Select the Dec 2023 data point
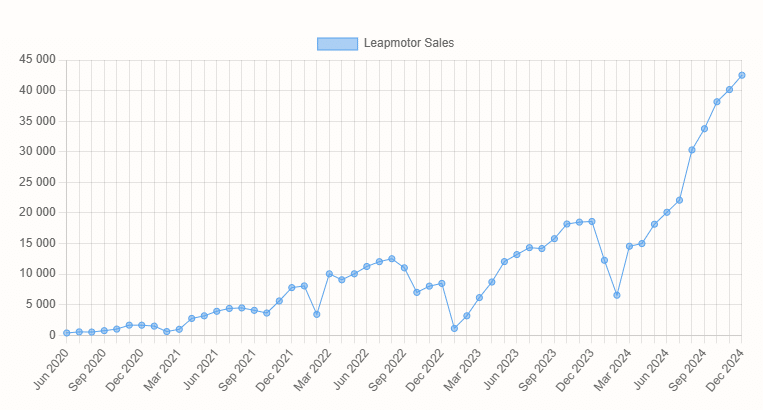This screenshot has width=763, height=410. tap(592, 221)
